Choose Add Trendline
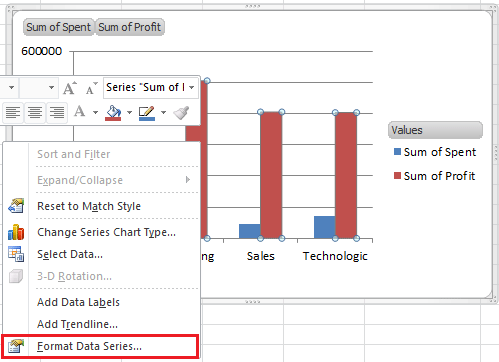 (101, 324)
